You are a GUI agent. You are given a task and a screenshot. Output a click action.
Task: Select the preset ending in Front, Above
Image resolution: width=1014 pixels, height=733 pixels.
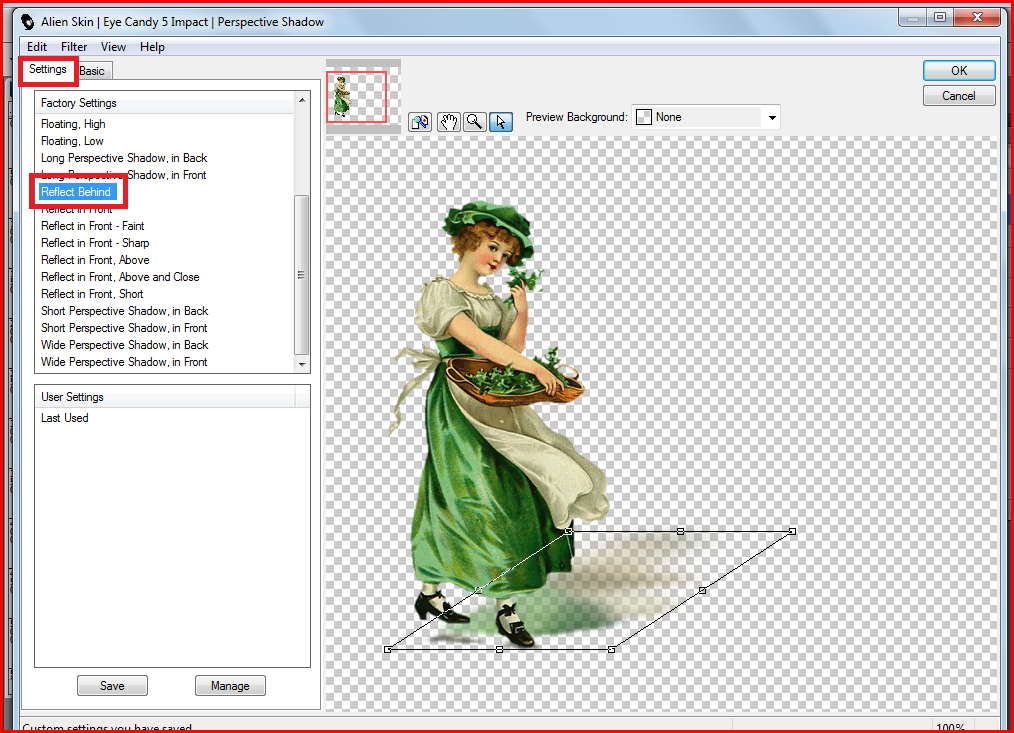click(95, 260)
